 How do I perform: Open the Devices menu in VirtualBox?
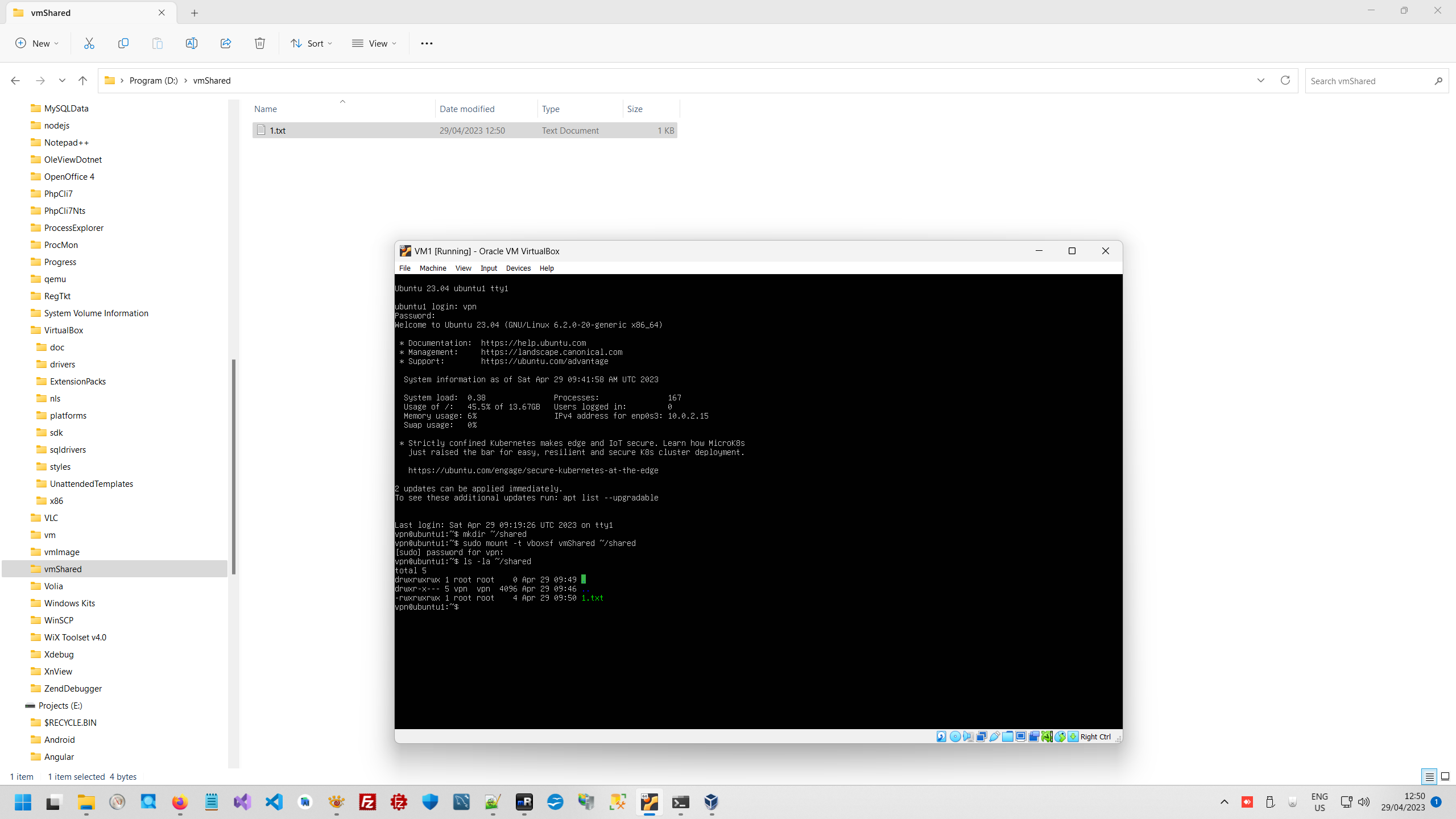point(518,268)
